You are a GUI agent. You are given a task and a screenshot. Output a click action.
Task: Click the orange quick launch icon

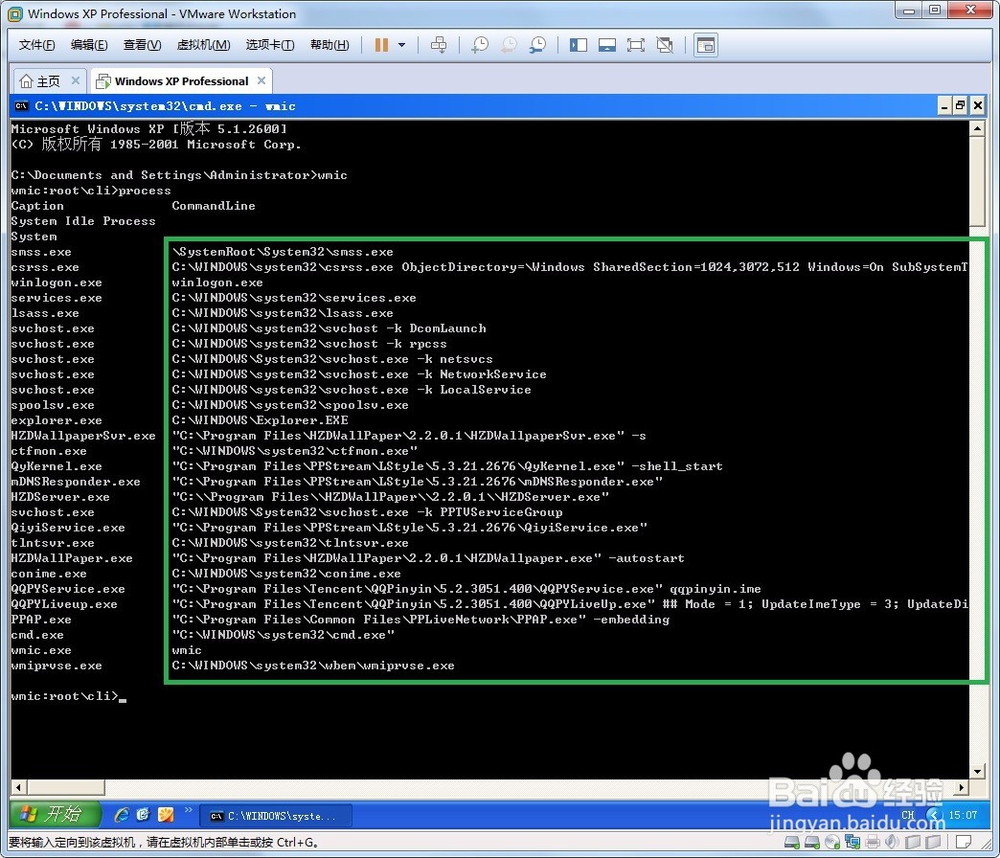(166, 815)
